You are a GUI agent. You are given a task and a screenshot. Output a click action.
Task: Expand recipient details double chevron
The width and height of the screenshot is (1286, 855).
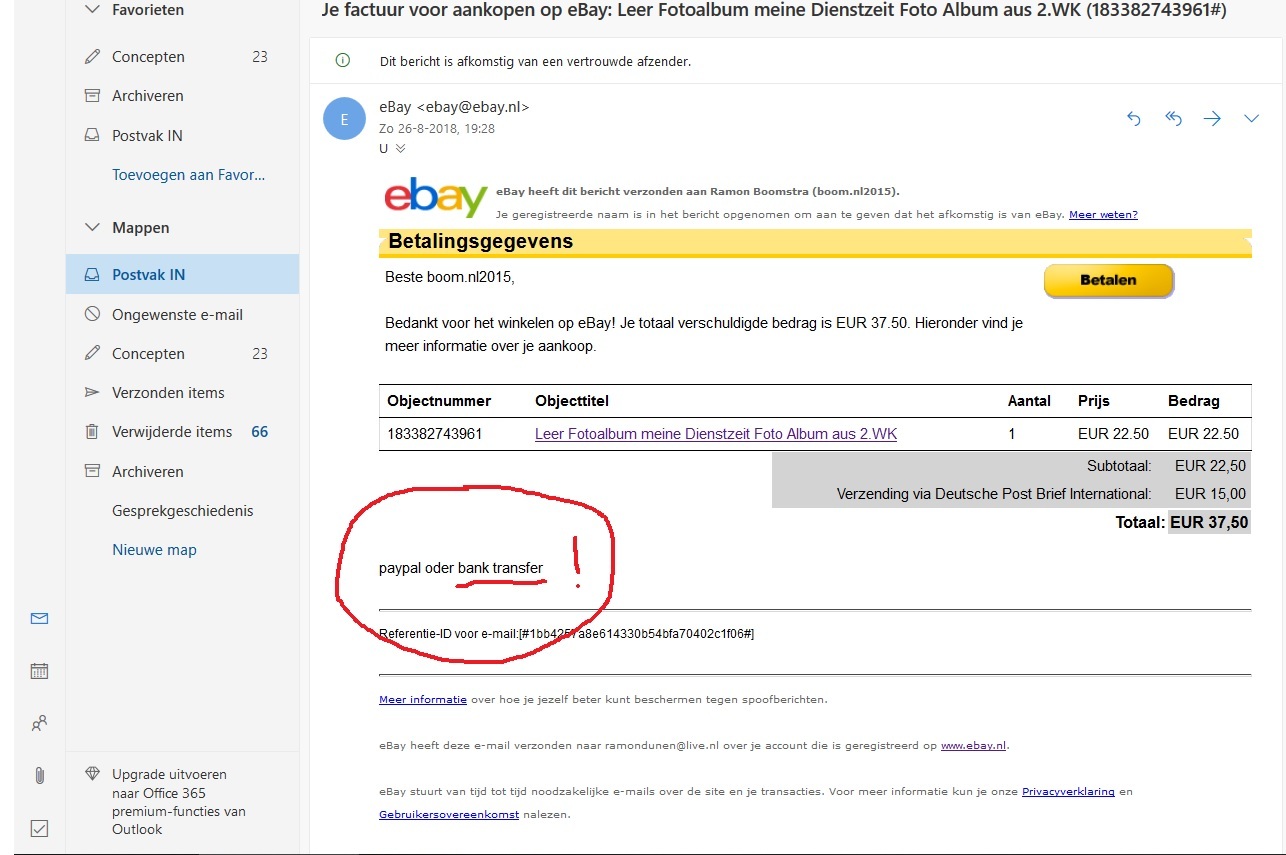[x=400, y=148]
